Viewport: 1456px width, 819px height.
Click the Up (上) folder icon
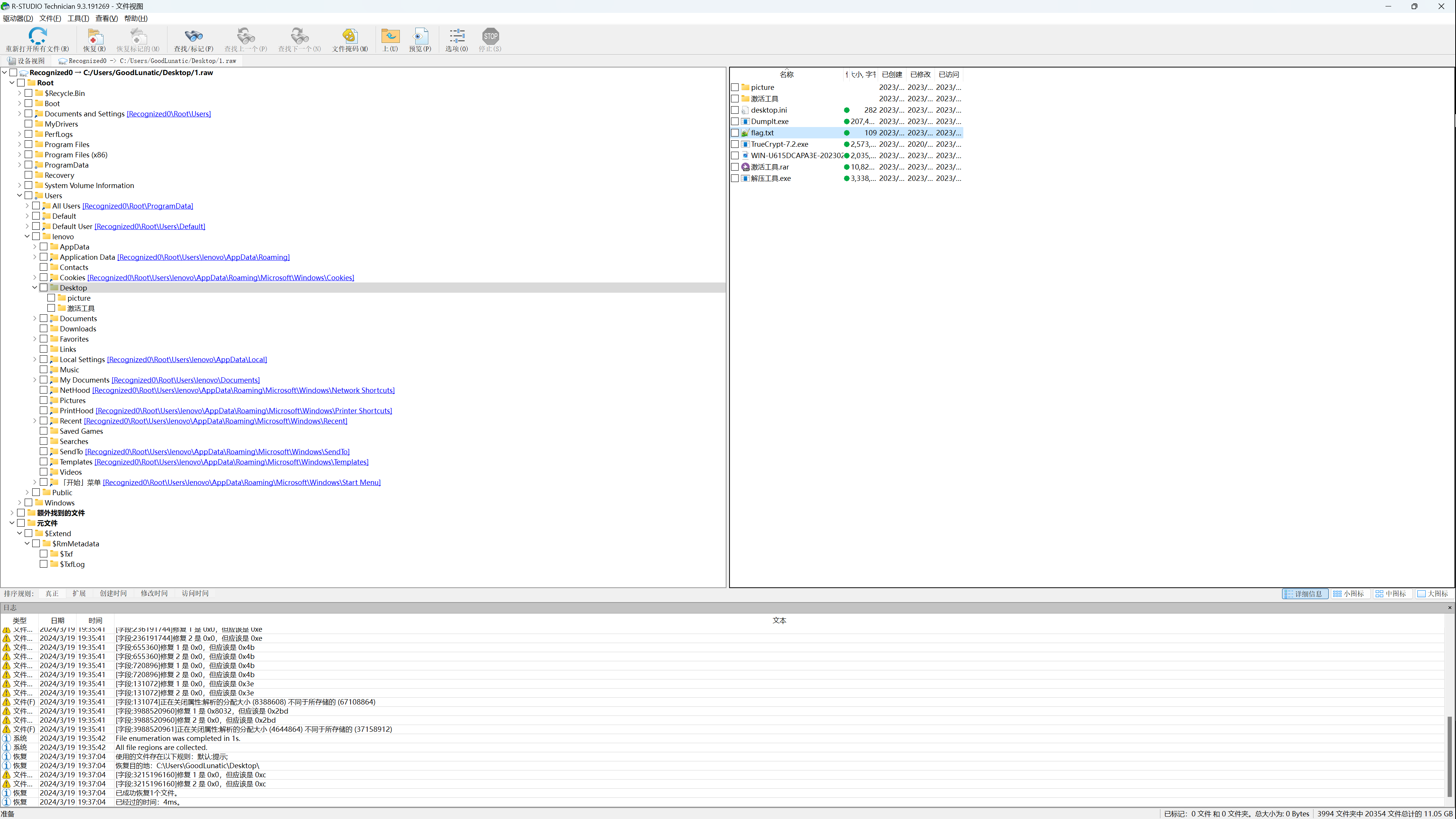[390, 36]
